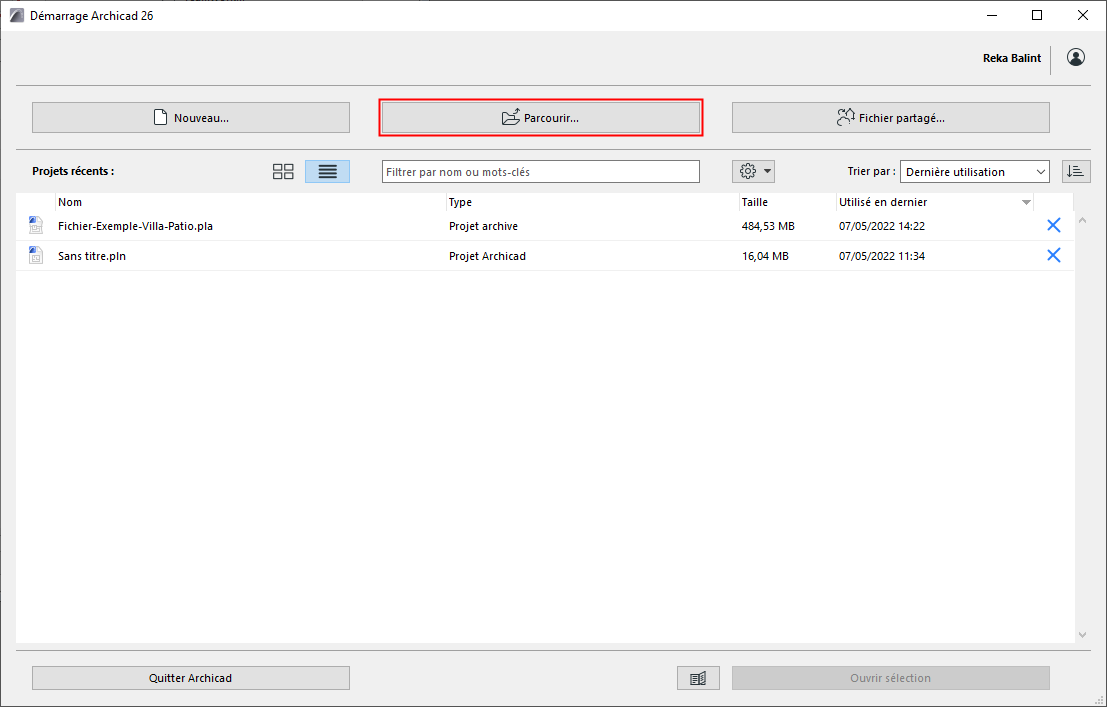The height and width of the screenshot is (707, 1107).
Task: Click the file icon of Fichier-Exemple-Villa-Patio.pla
Action: point(35,226)
